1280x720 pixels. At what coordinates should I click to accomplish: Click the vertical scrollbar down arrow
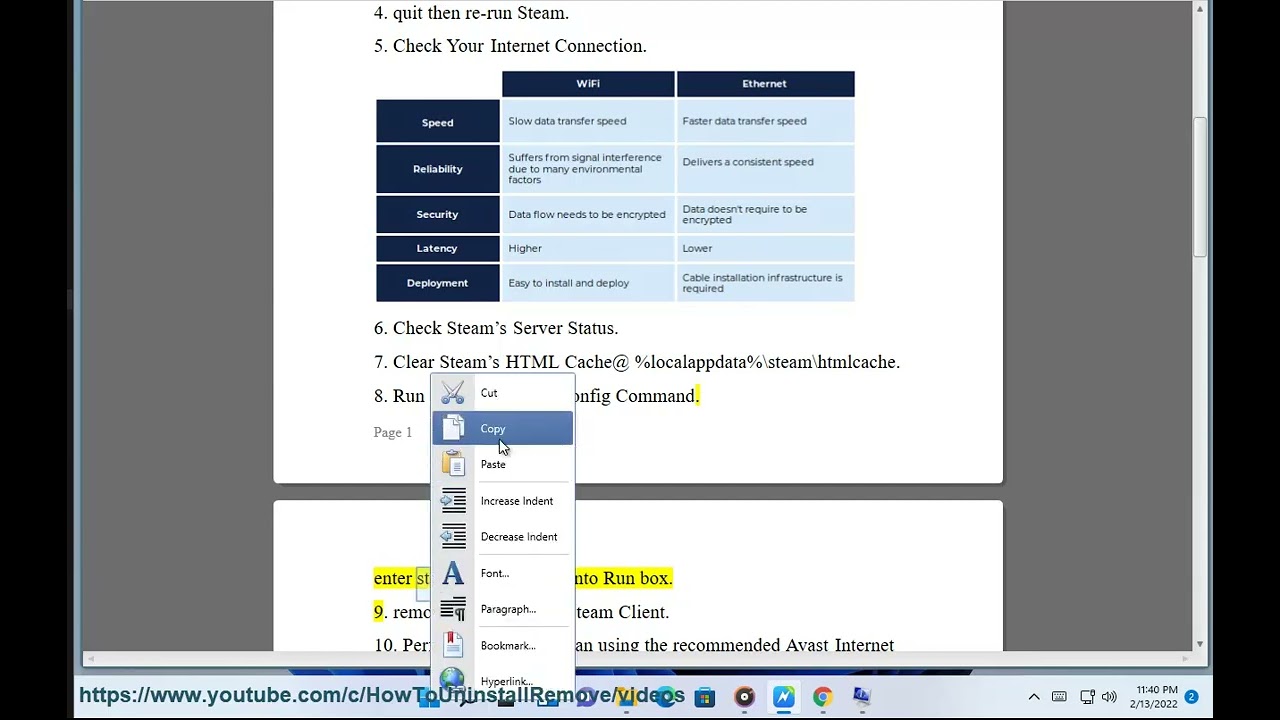pos(1200,643)
